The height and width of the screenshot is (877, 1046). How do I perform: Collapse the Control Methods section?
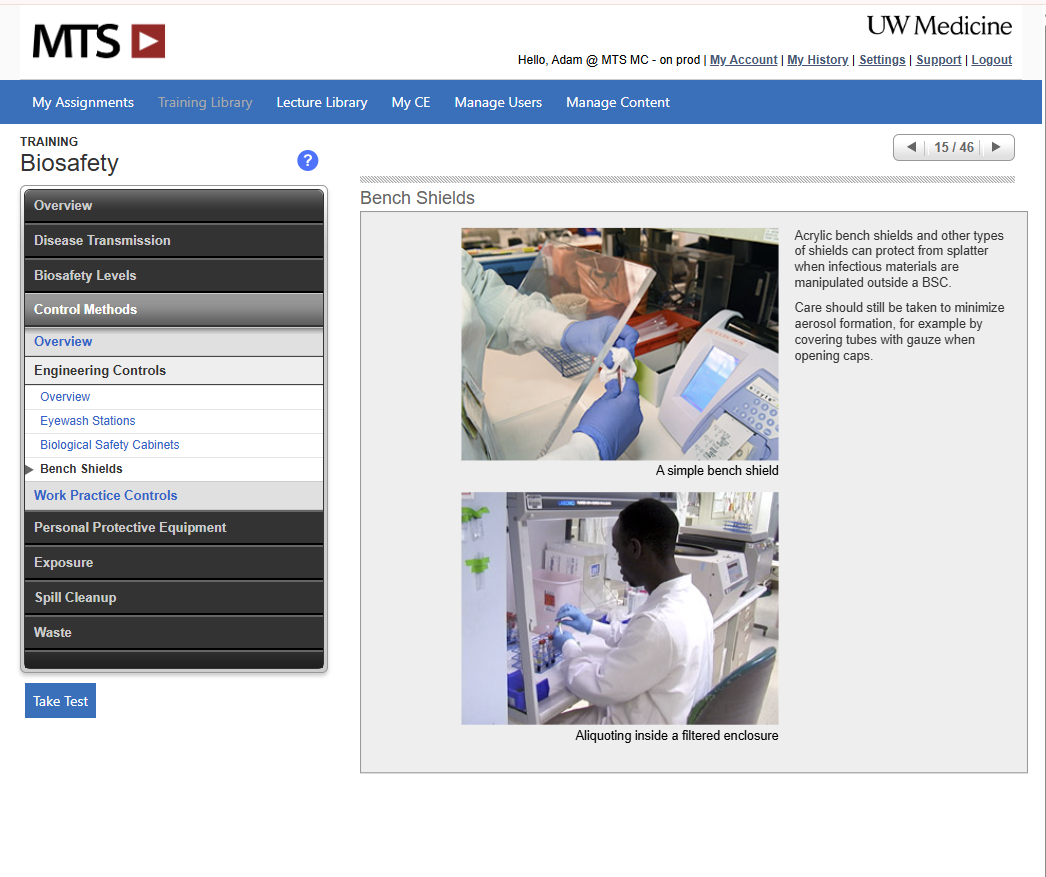[173, 309]
